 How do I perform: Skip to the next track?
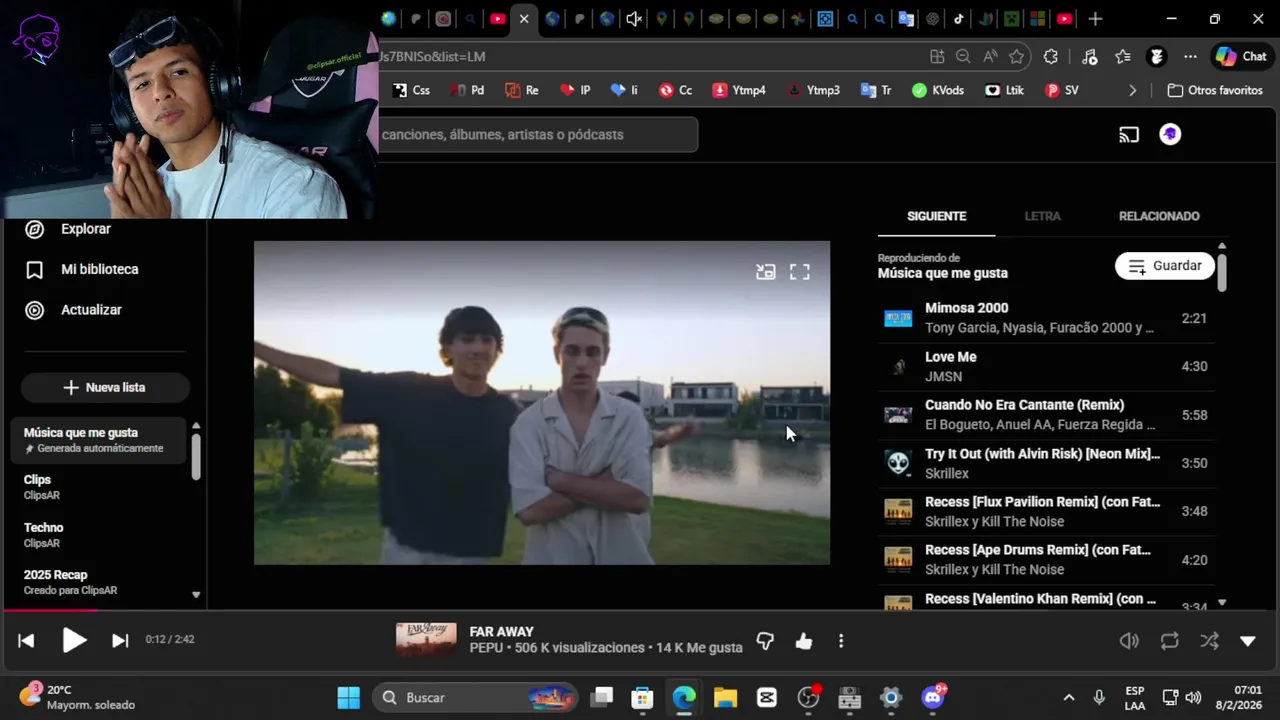120,640
